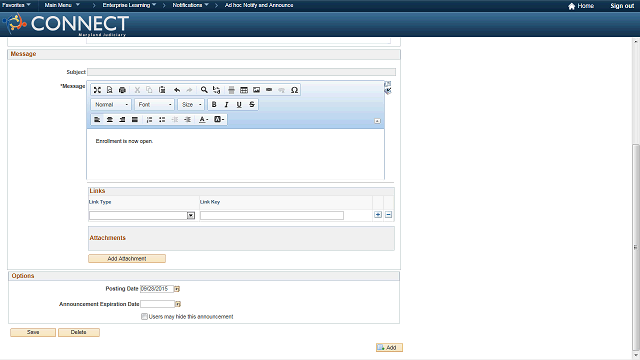Image resolution: width=640 pixels, height=360 pixels.
Task: Open the Posting Date calendar picker
Action: click(177, 289)
